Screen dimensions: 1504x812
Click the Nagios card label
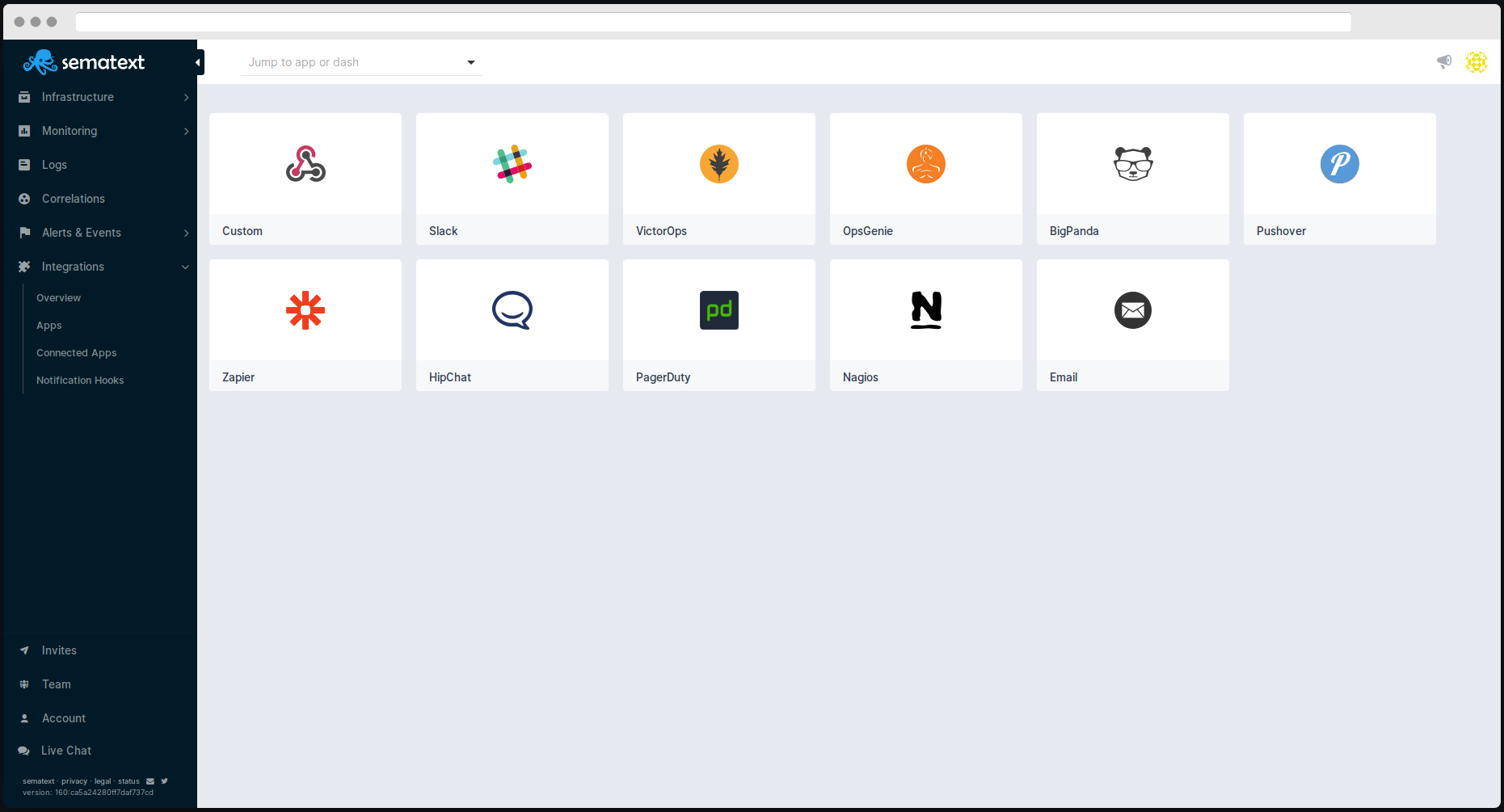tap(861, 377)
